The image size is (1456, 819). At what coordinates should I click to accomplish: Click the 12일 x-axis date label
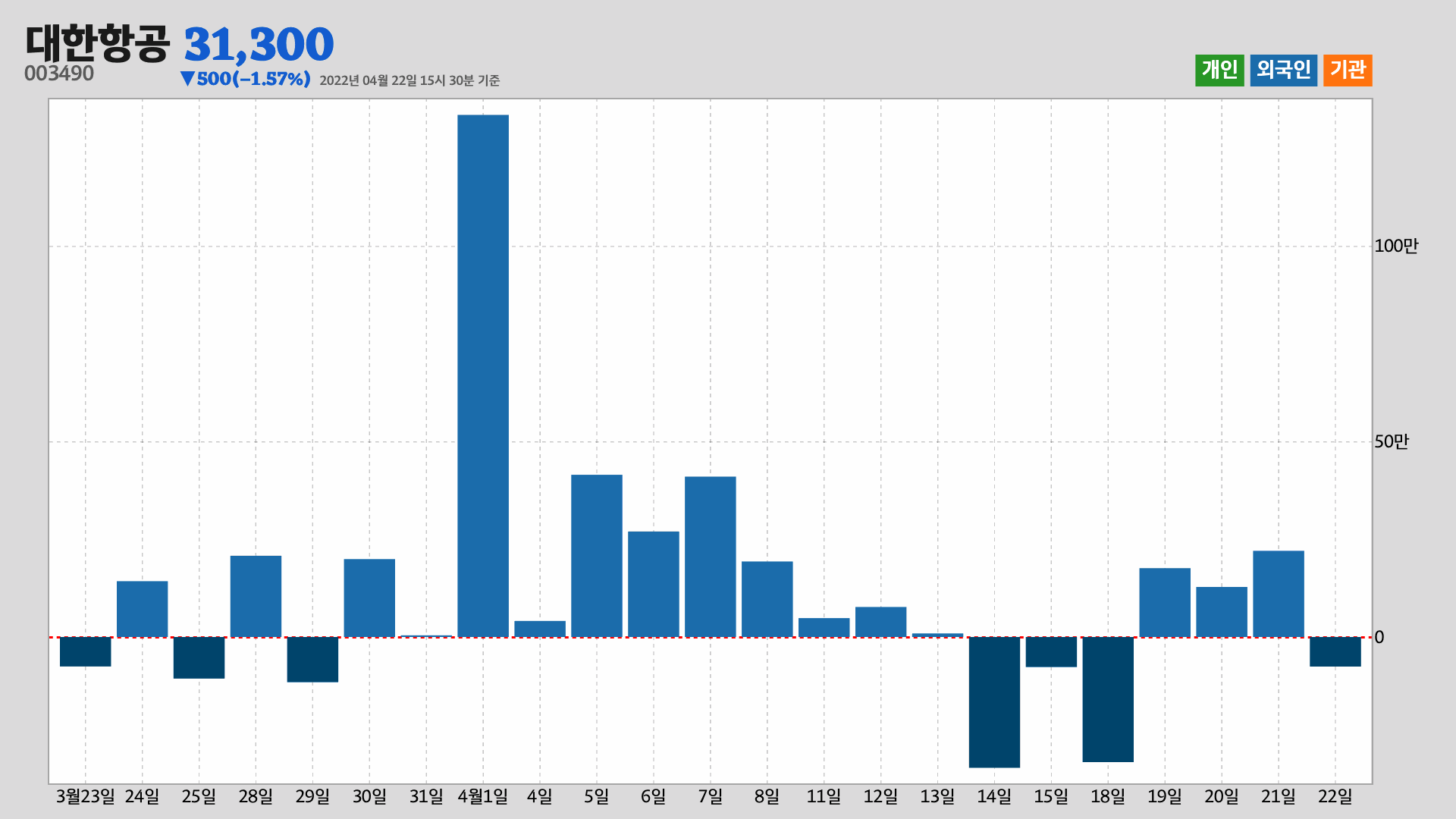pyautogui.click(x=881, y=797)
